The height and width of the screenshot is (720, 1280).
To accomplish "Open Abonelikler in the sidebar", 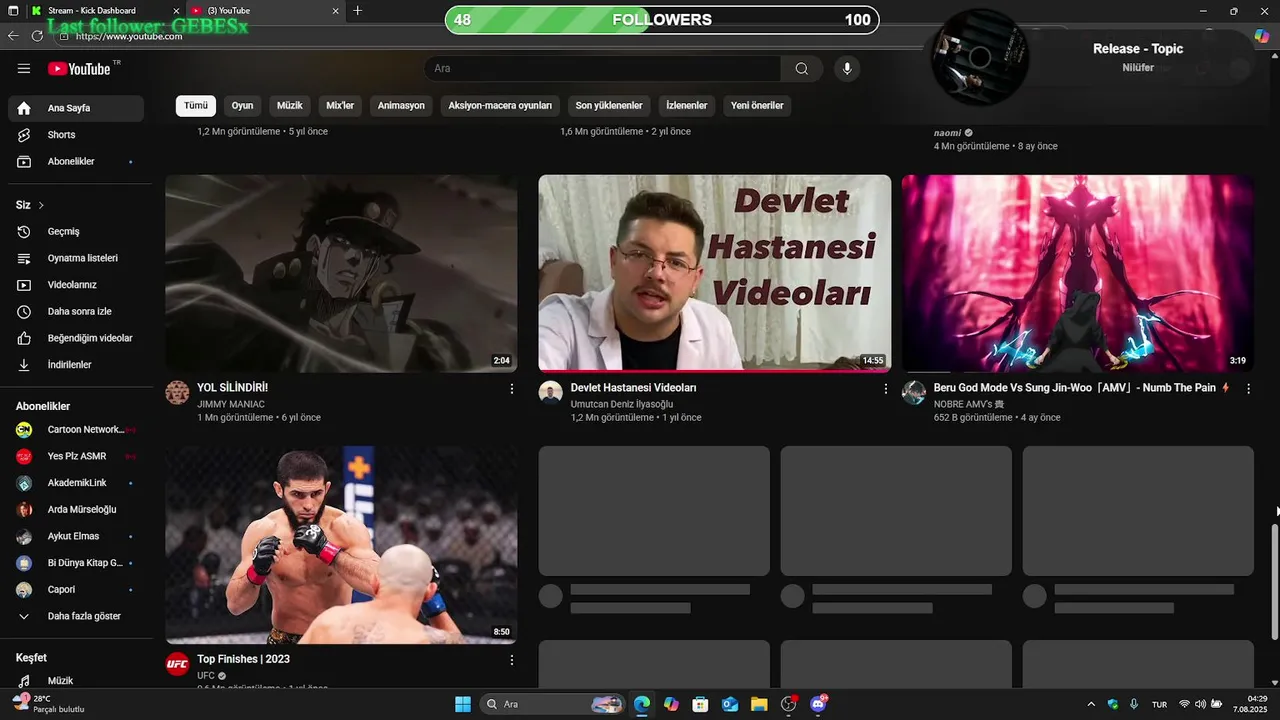I will [x=76, y=162].
